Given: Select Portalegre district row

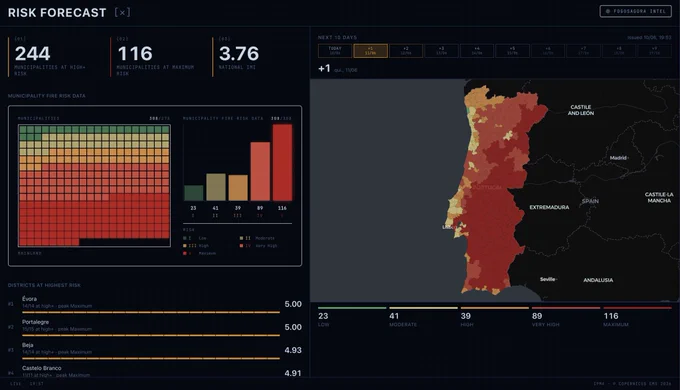Looking at the screenshot, I should click(x=155, y=328).
